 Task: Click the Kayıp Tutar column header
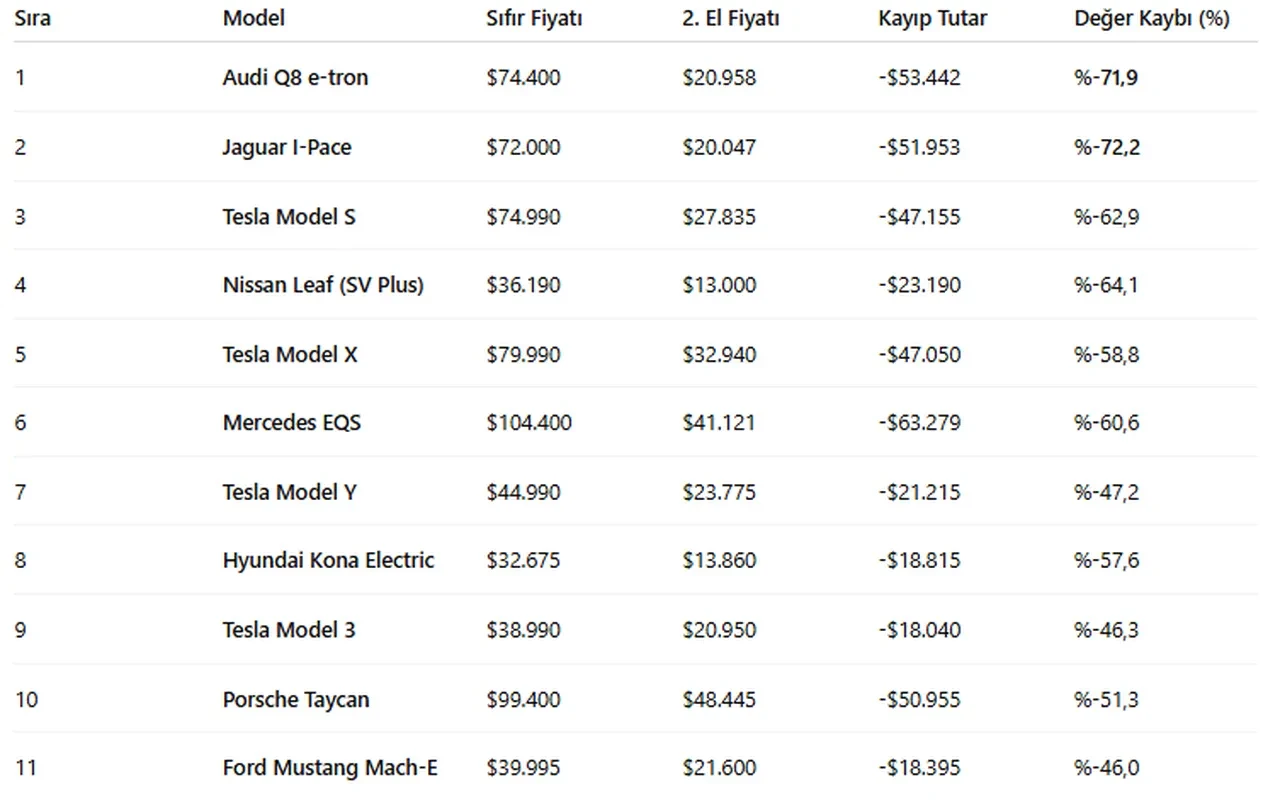pyautogui.click(x=932, y=18)
